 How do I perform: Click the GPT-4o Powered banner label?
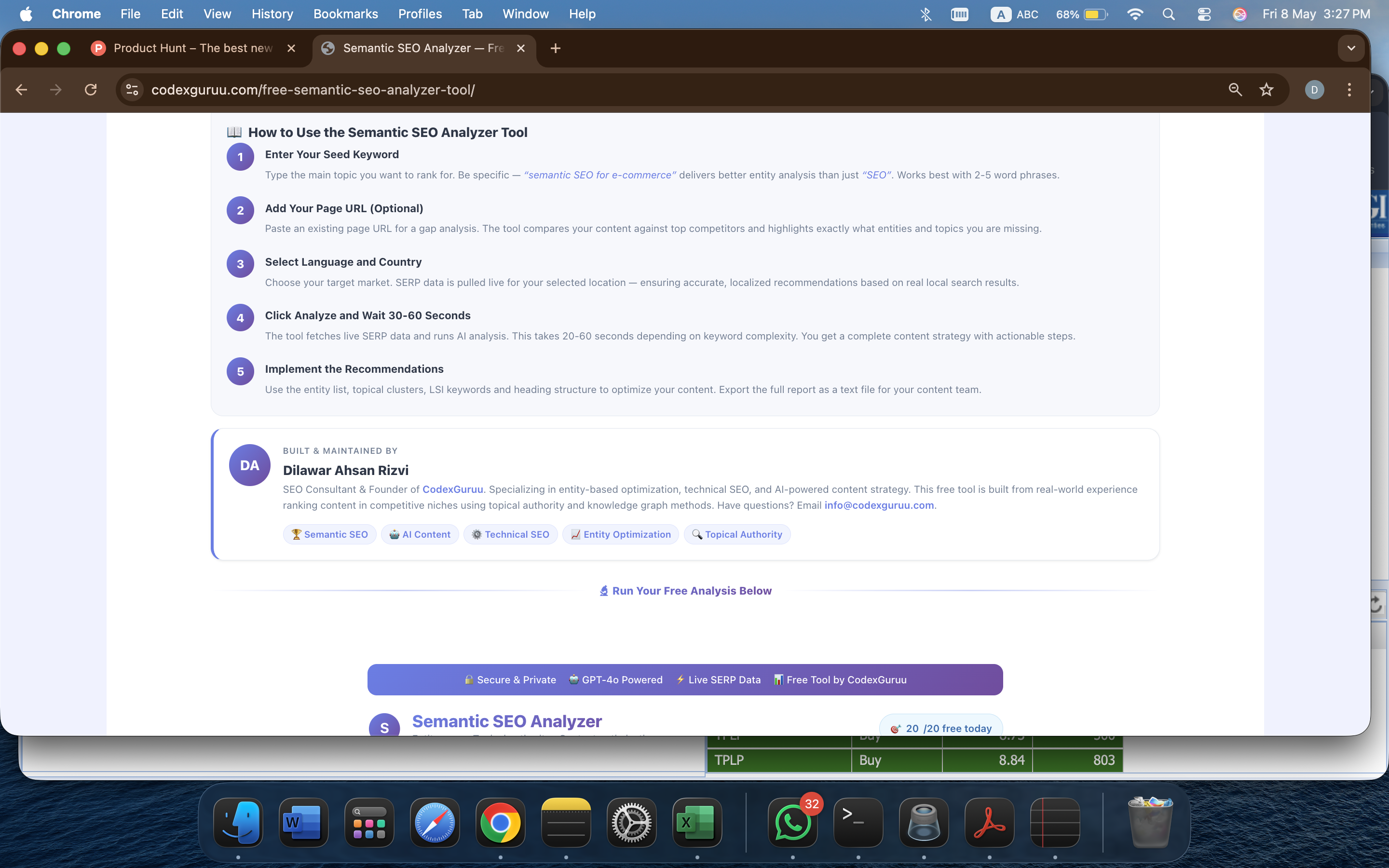615,680
